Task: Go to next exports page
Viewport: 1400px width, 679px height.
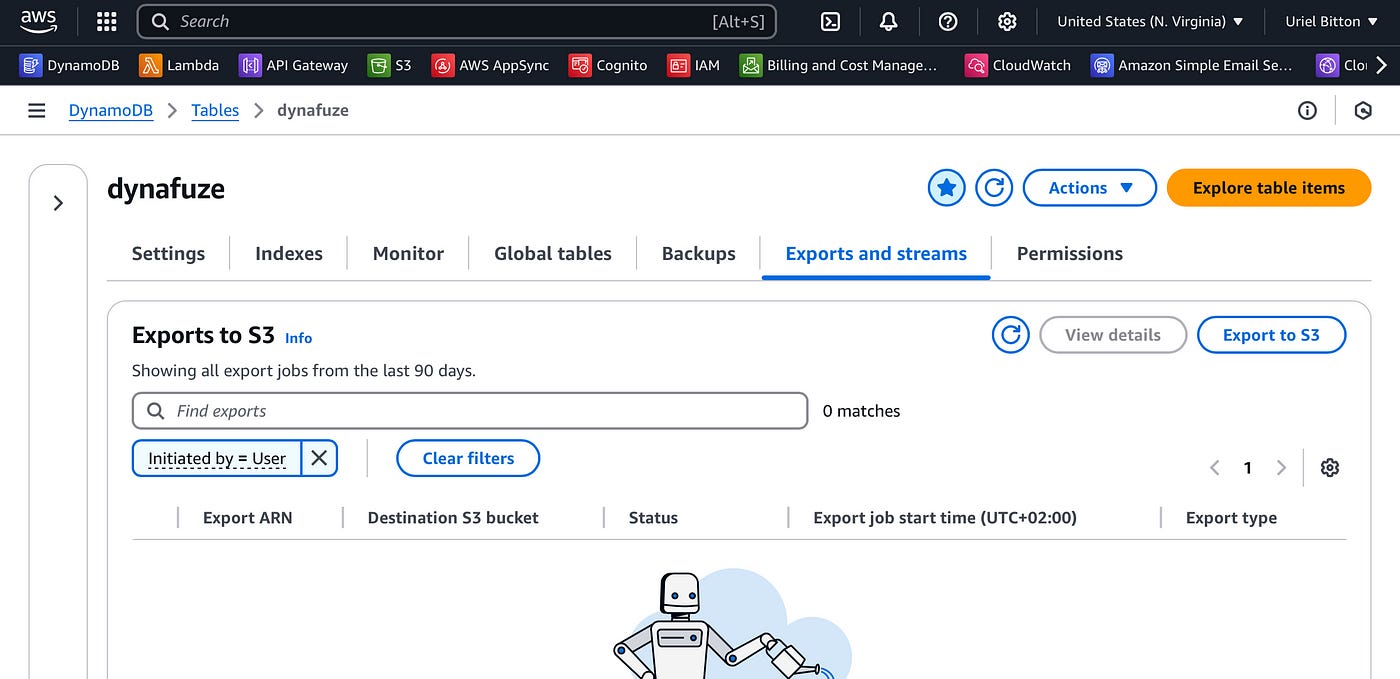Action: pyautogui.click(x=1281, y=467)
